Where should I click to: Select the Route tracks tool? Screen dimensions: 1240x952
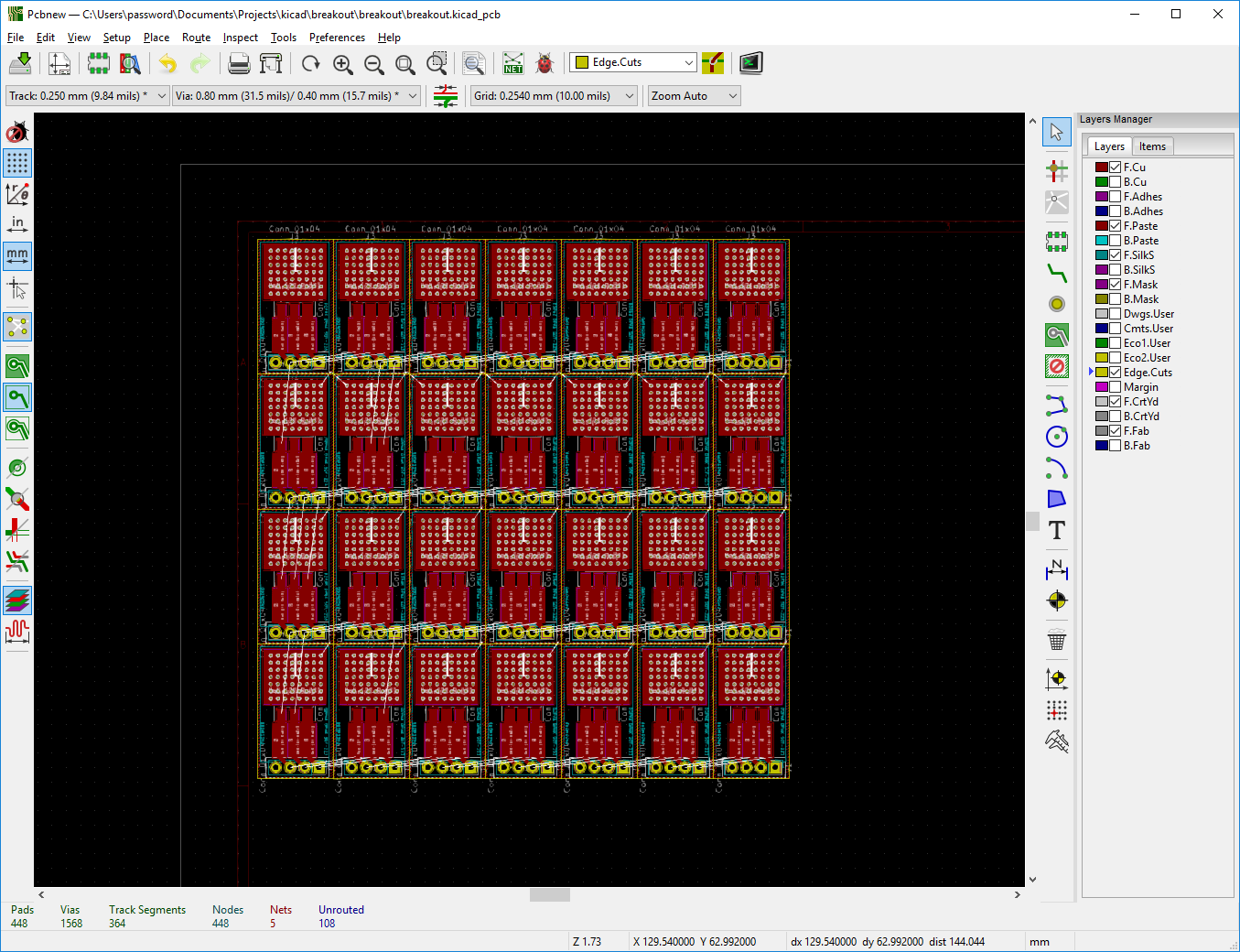coord(1057,273)
